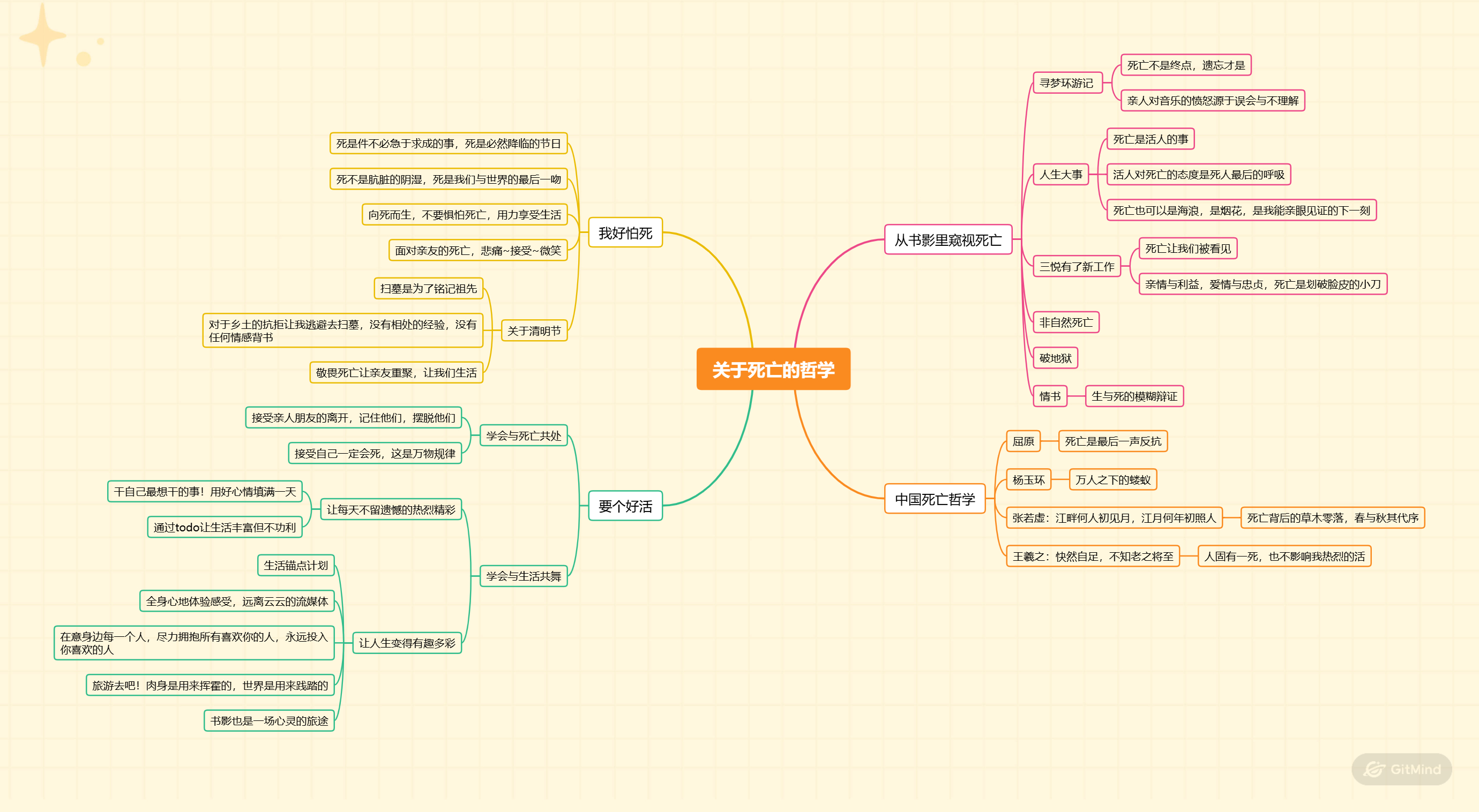Click the GitMind watermark logo
Image resolution: width=1479 pixels, height=812 pixels.
[x=1401, y=769]
